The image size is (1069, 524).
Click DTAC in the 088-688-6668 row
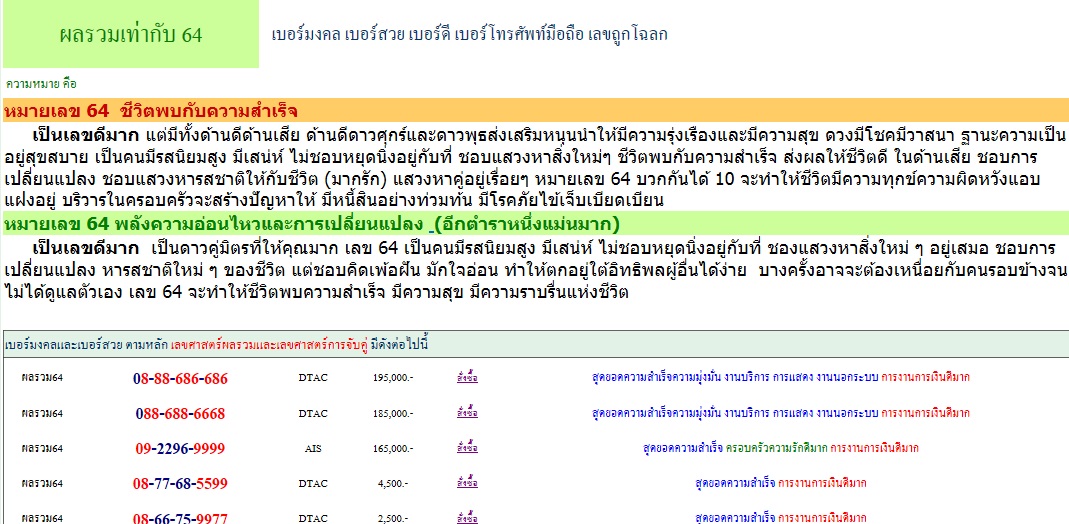313,414
